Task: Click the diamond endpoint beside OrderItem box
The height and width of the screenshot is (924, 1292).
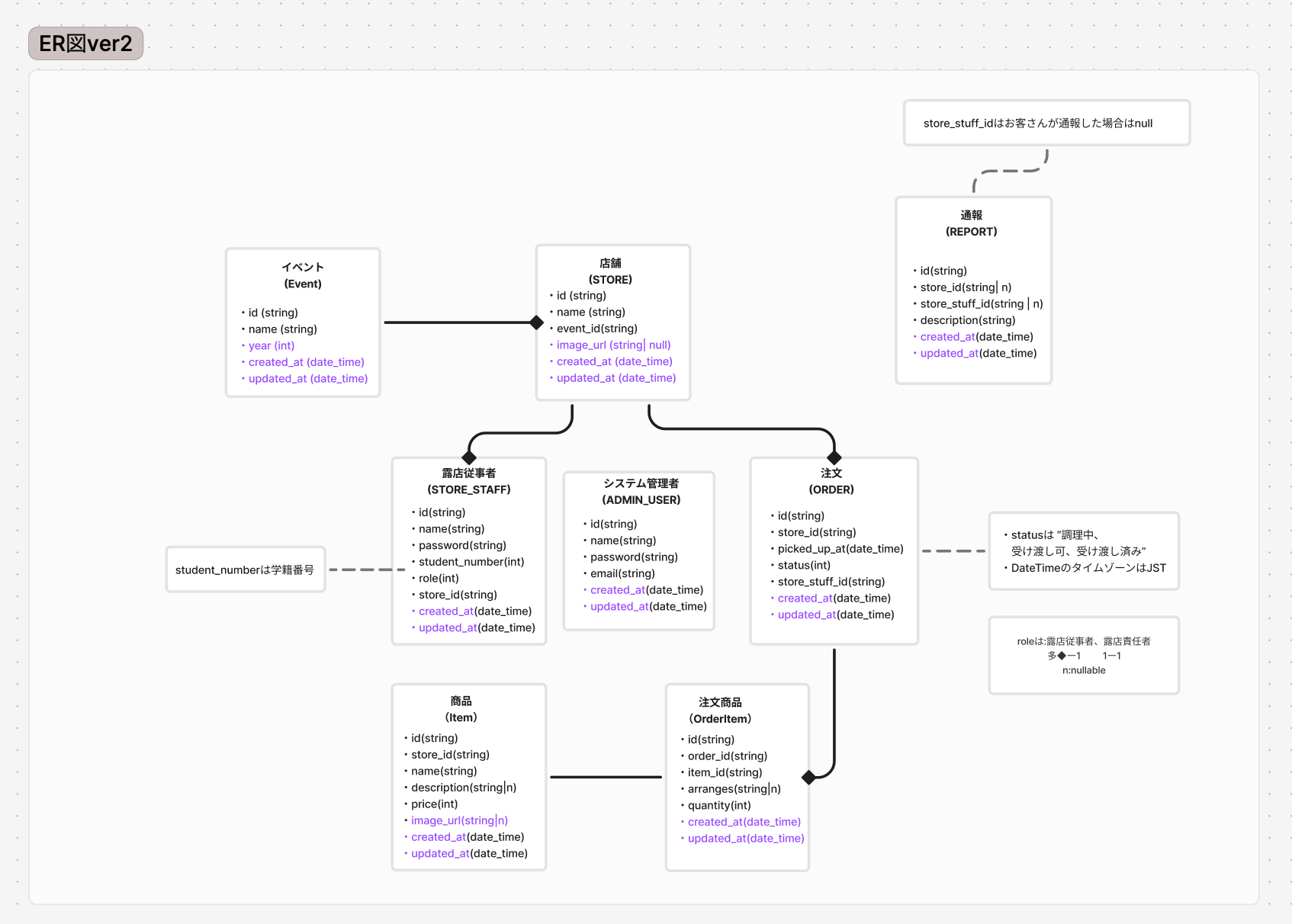Action: pos(809,778)
